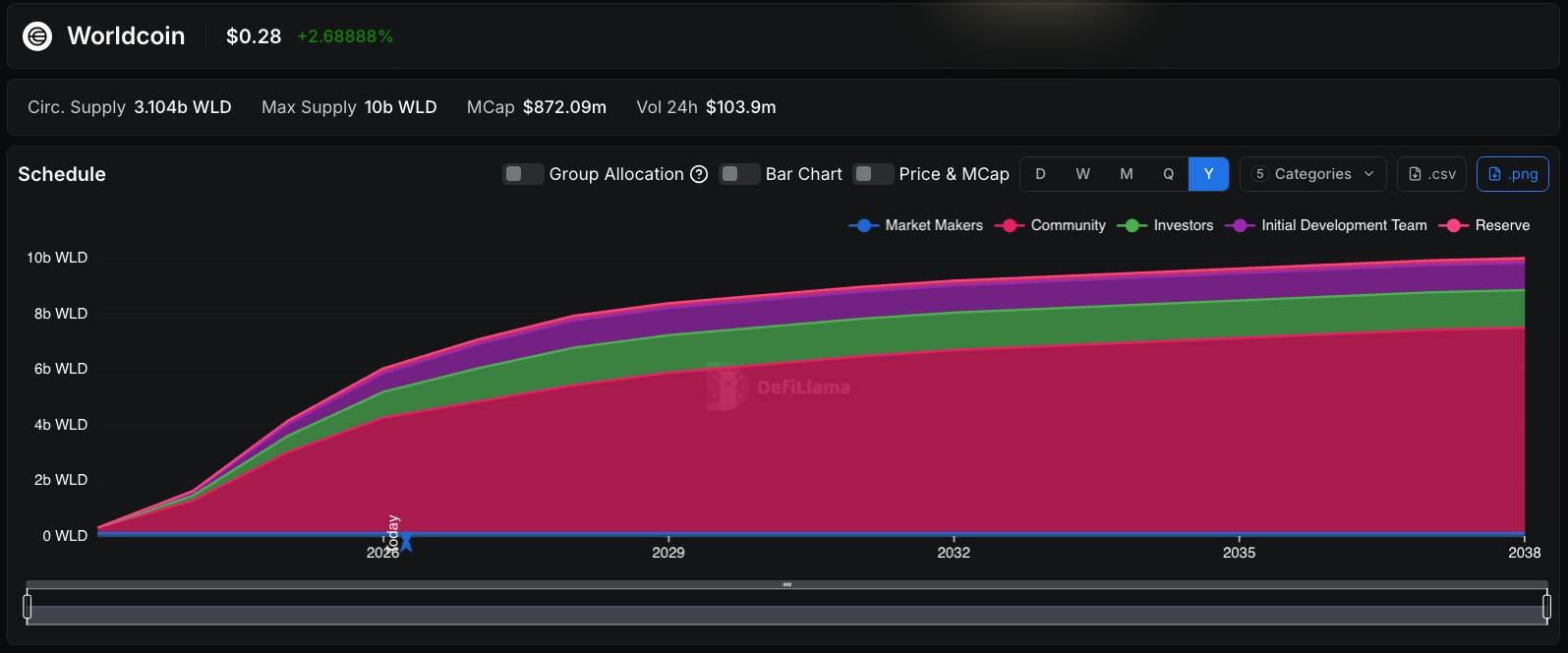Enable the Group Allocation toggle
The width and height of the screenshot is (1568, 653).
tap(522, 174)
